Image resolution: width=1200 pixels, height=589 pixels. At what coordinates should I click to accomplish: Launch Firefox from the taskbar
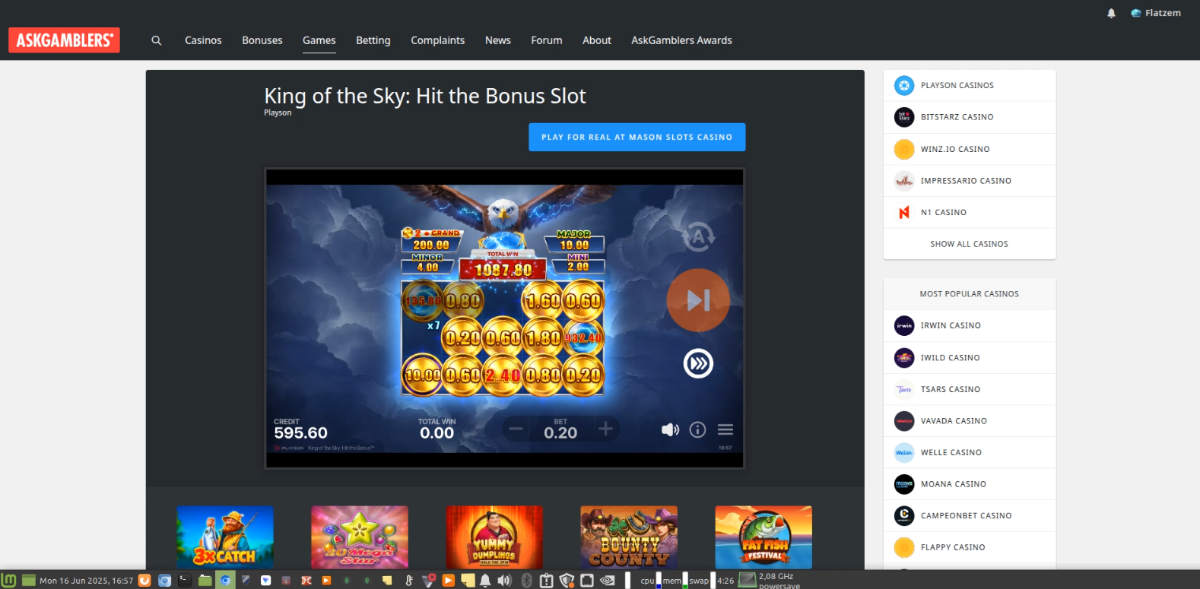click(144, 579)
